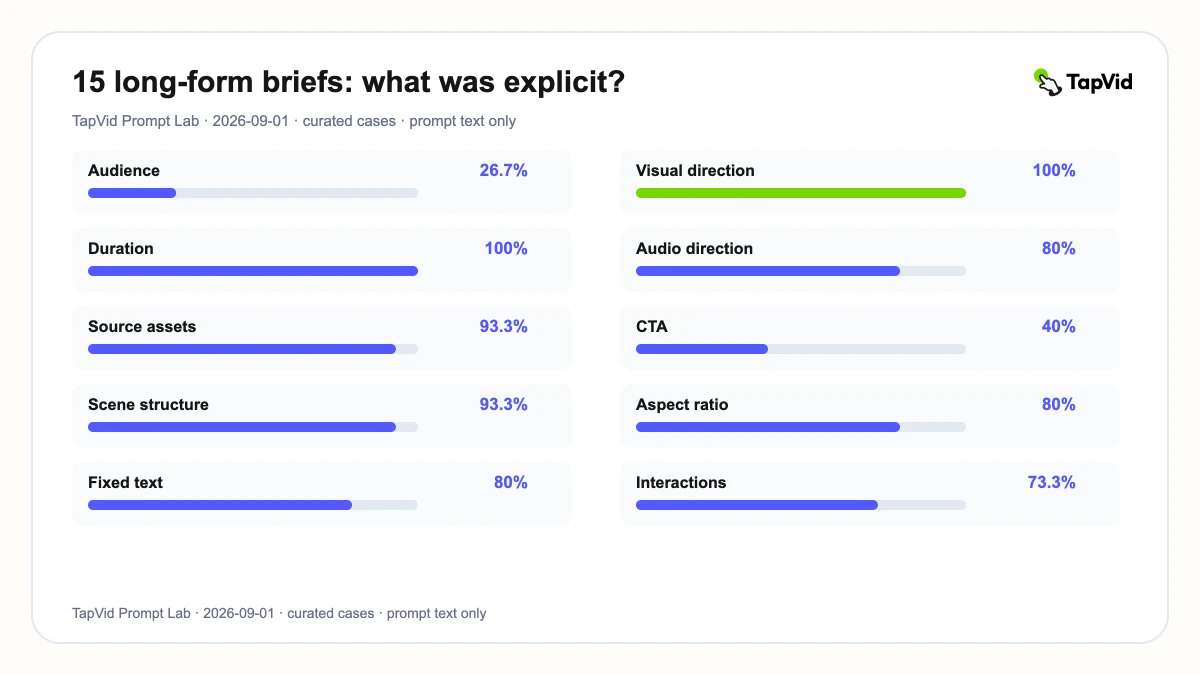The height and width of the screenshot is (675, 1200).
Task: Select the Interactions row card
Action: 870,494
